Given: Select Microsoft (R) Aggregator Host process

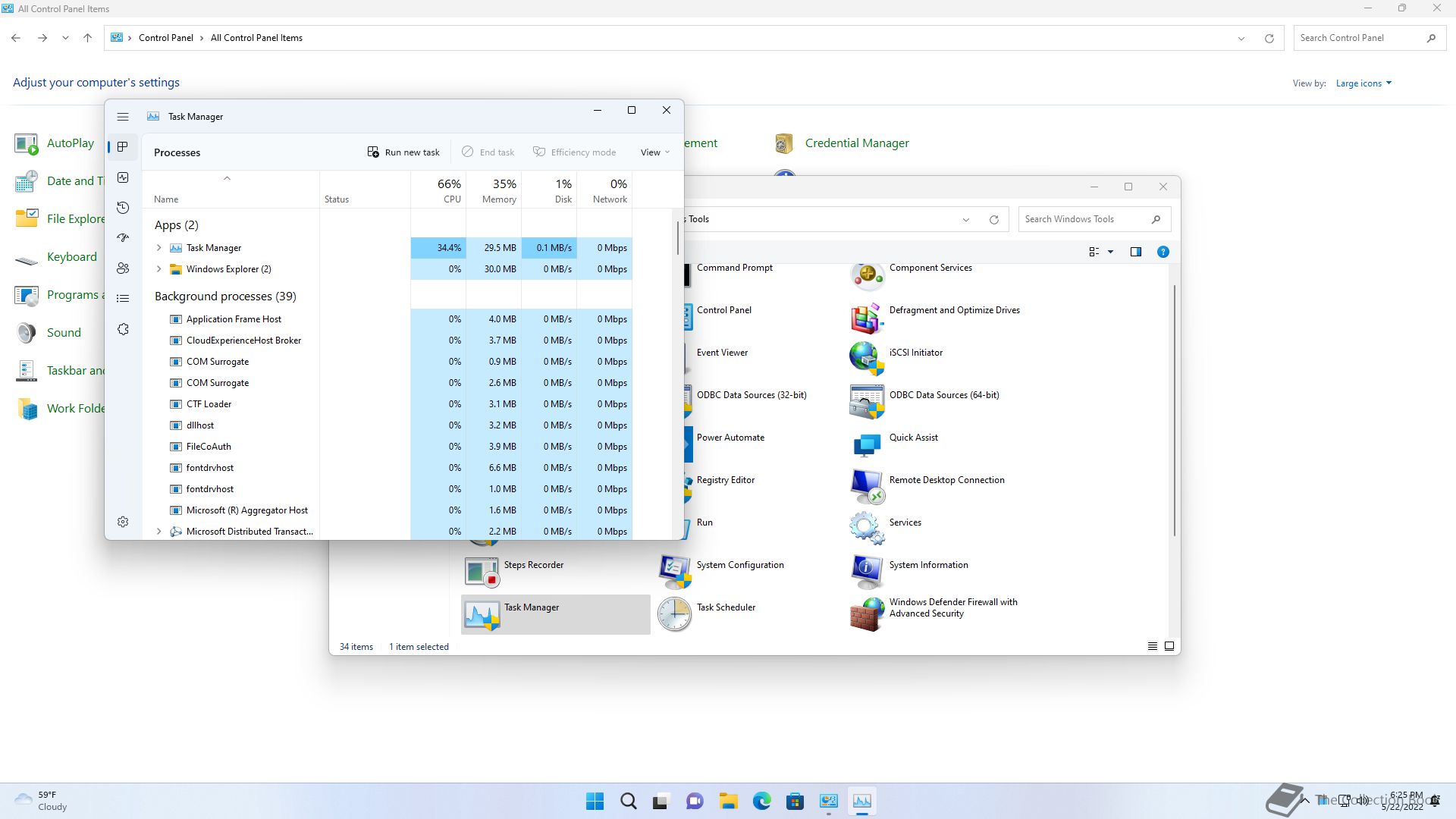Looking at the screenshot, I should [388, 510].
